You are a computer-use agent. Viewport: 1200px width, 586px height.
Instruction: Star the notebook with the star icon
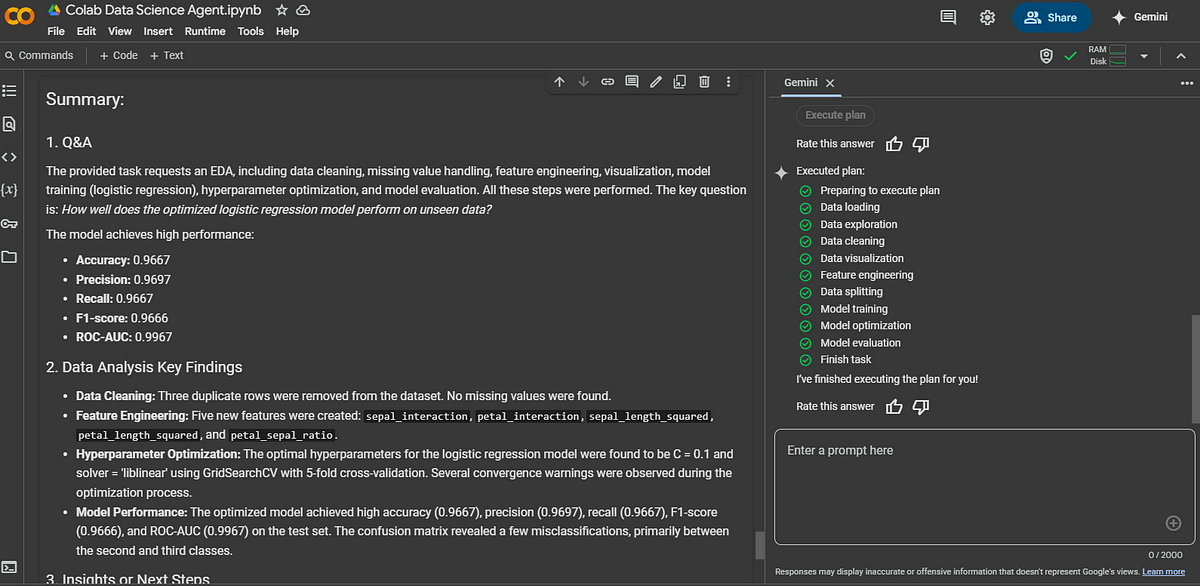(x=282, y=10)
